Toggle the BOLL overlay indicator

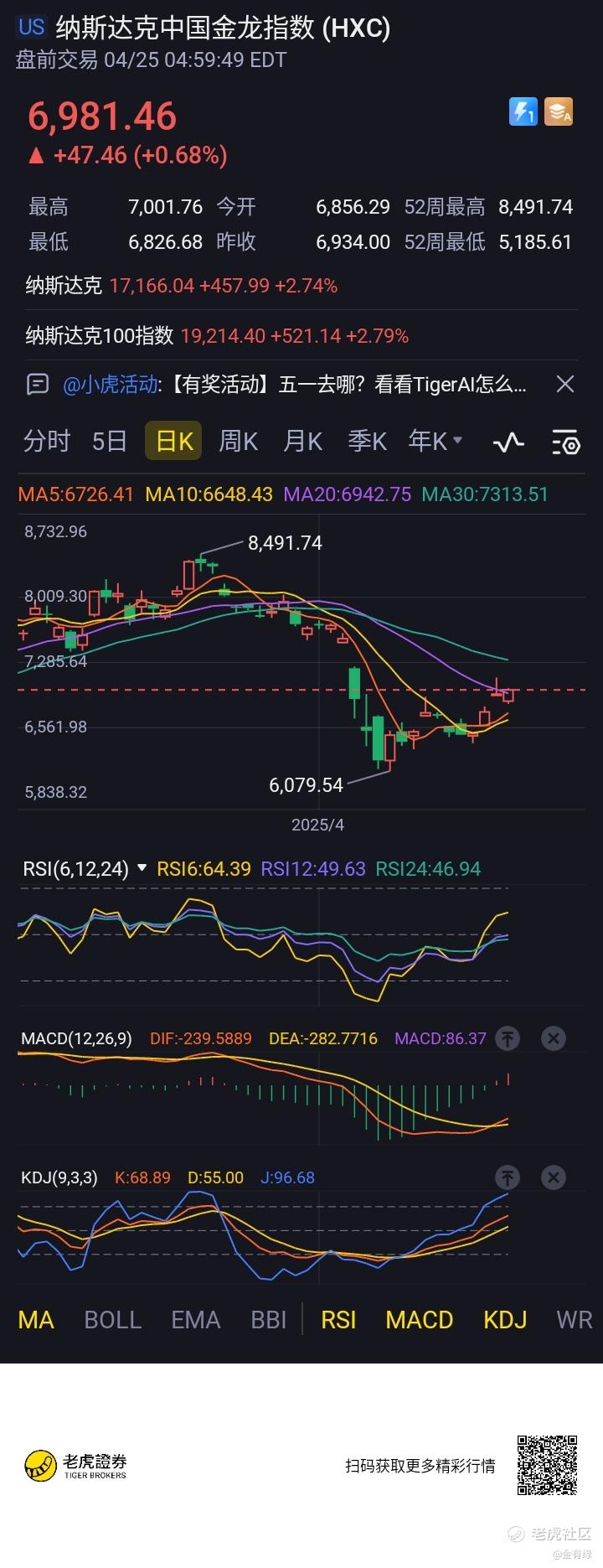(x=112, y=1320)
